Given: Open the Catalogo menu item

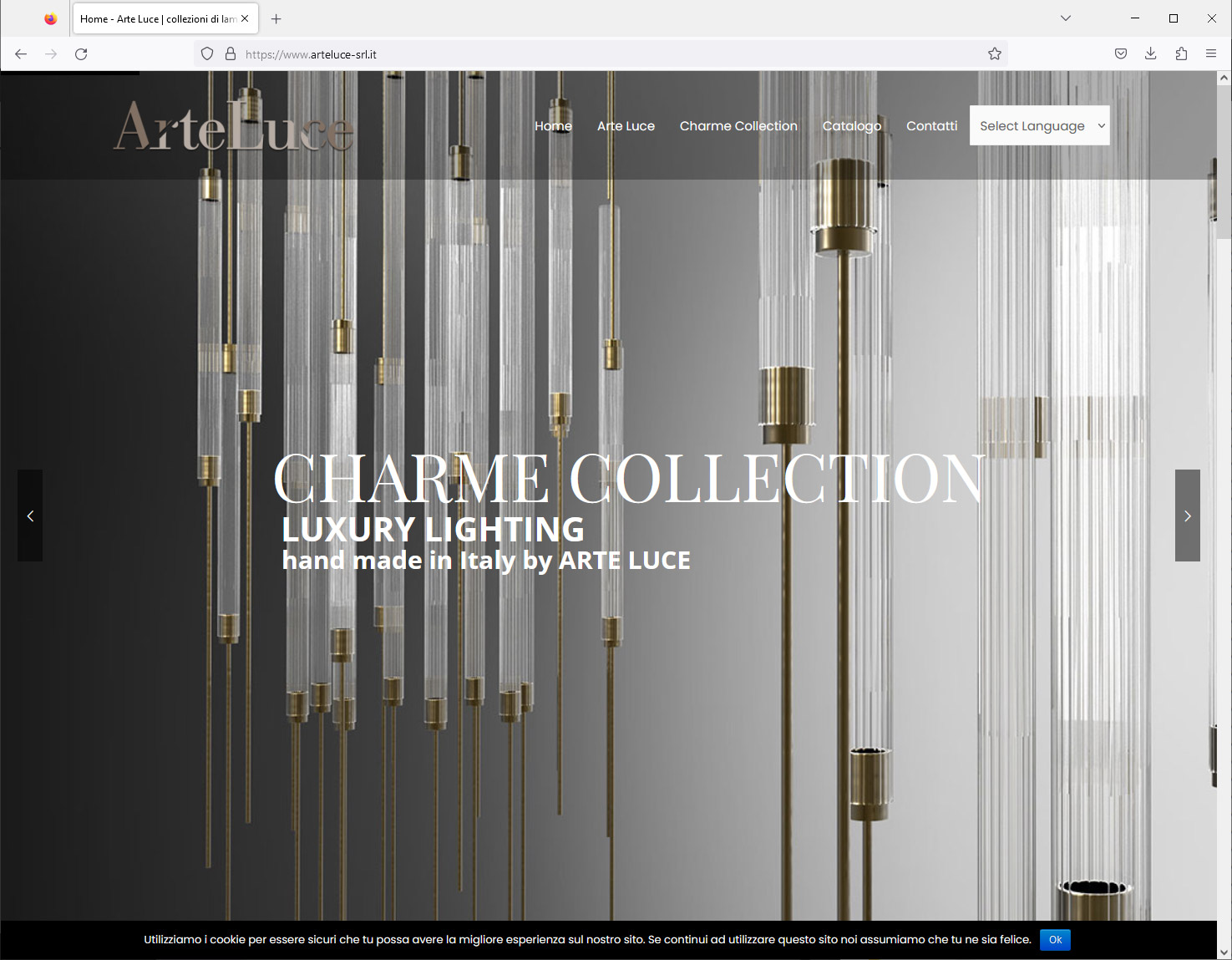Looking at the screenshot, I should pyautogui.click(x=852, y=126).
